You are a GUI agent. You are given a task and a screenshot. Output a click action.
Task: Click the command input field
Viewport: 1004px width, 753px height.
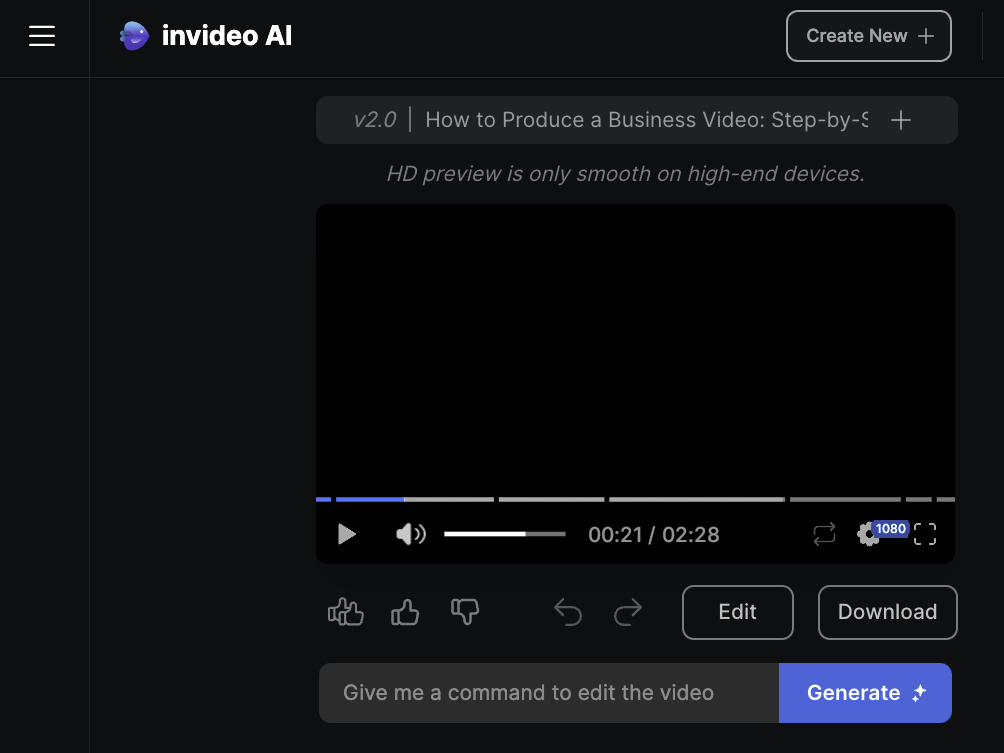(x=548, y=692)
